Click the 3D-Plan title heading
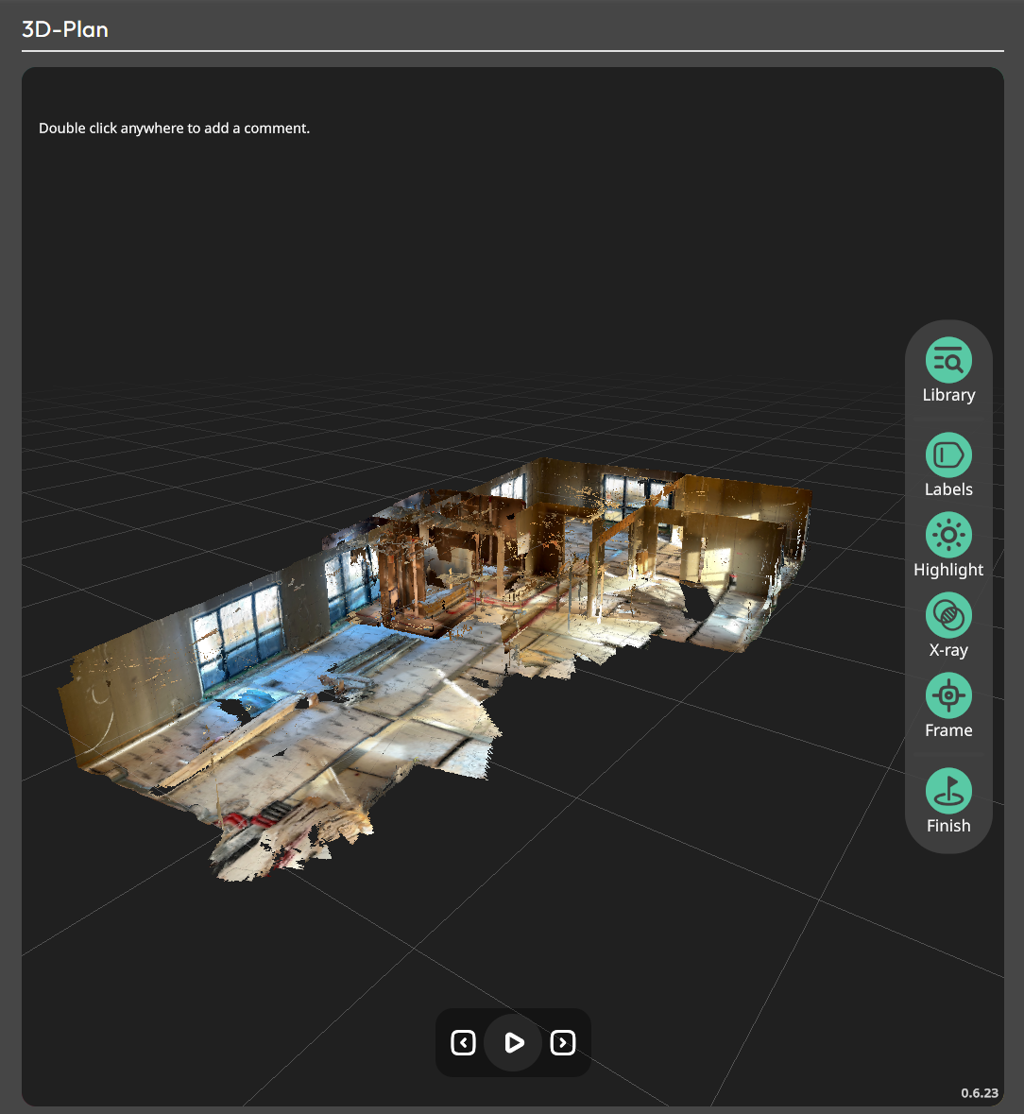Screen dimensions: 1024x1114 click(65, 29)
